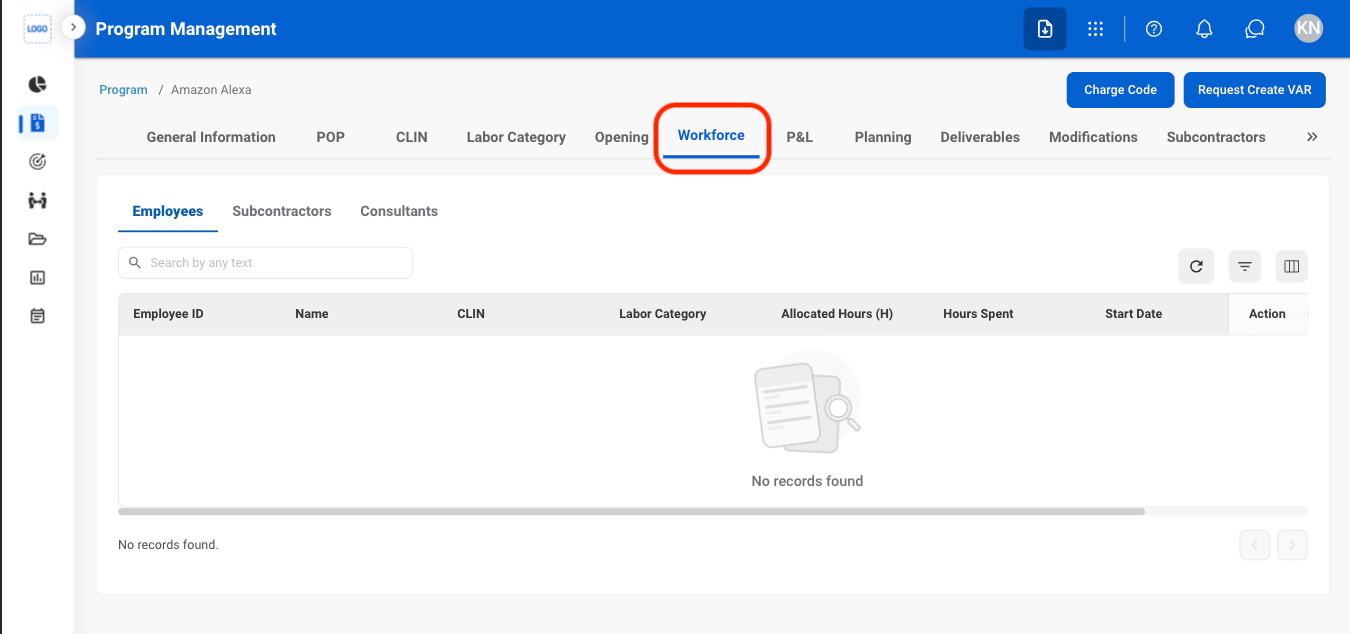Viewport: 1350px width, 634px height.
Task: Open the apps grid menu
Action: tap(1096, 29)
